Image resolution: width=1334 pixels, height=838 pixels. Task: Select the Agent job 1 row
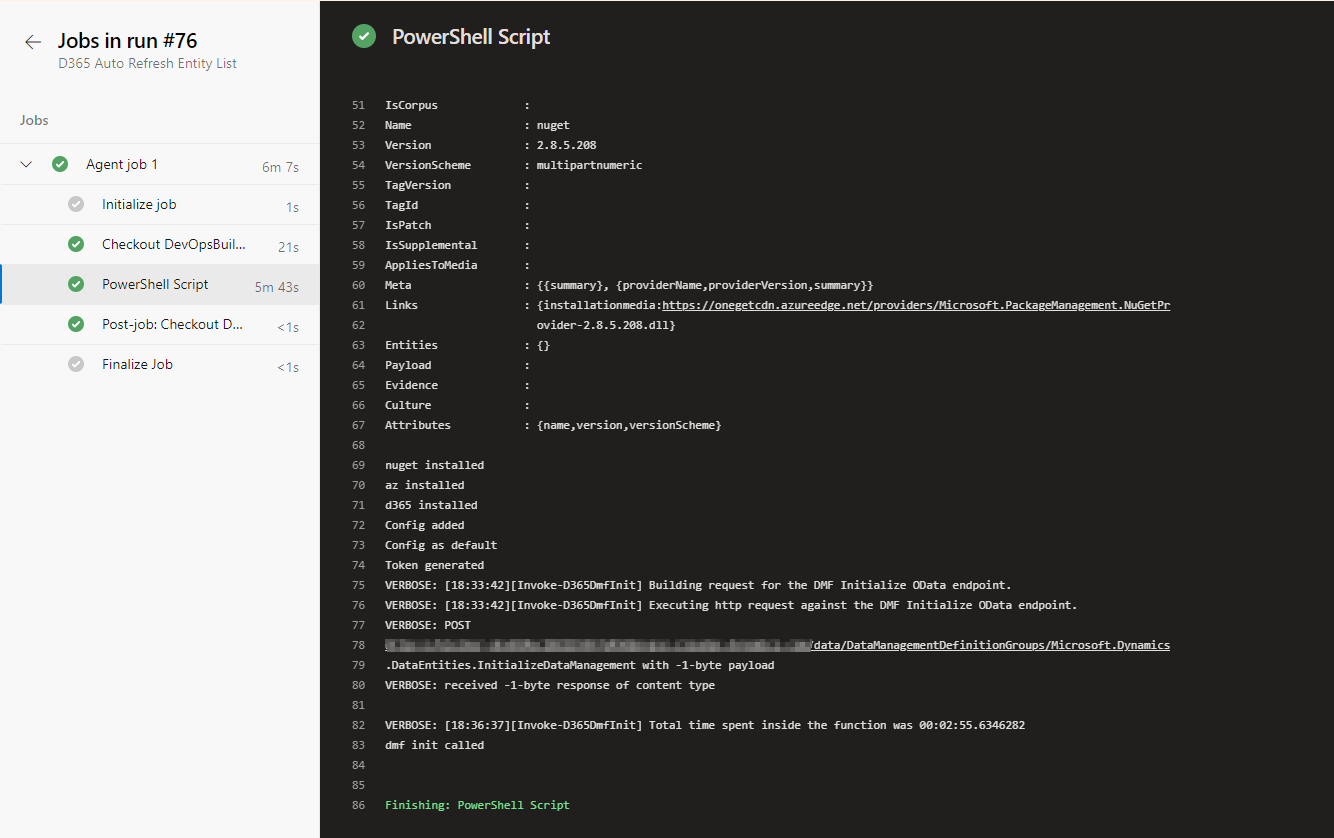click(x=160, y=164)
